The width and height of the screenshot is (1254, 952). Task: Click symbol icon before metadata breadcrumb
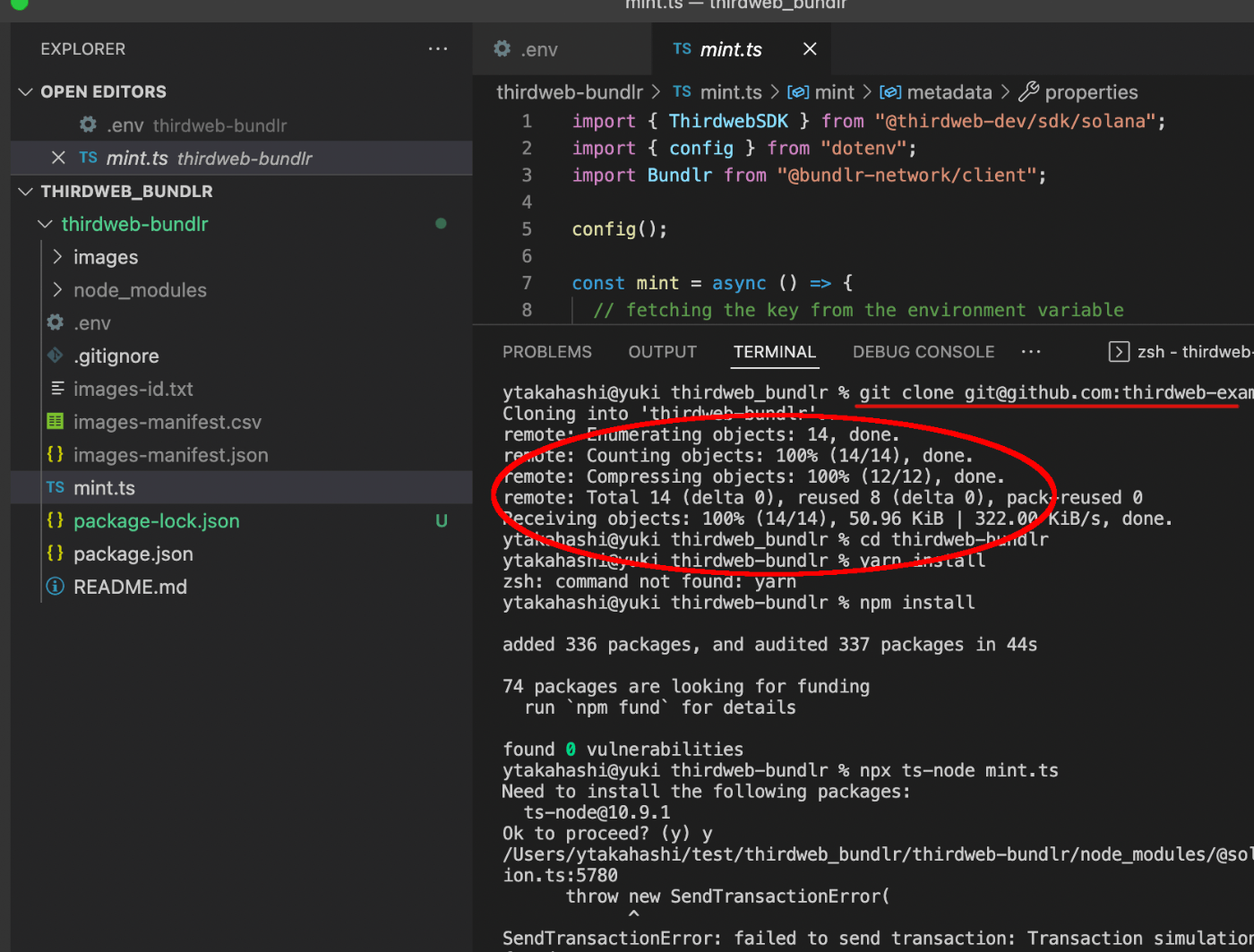890,92
